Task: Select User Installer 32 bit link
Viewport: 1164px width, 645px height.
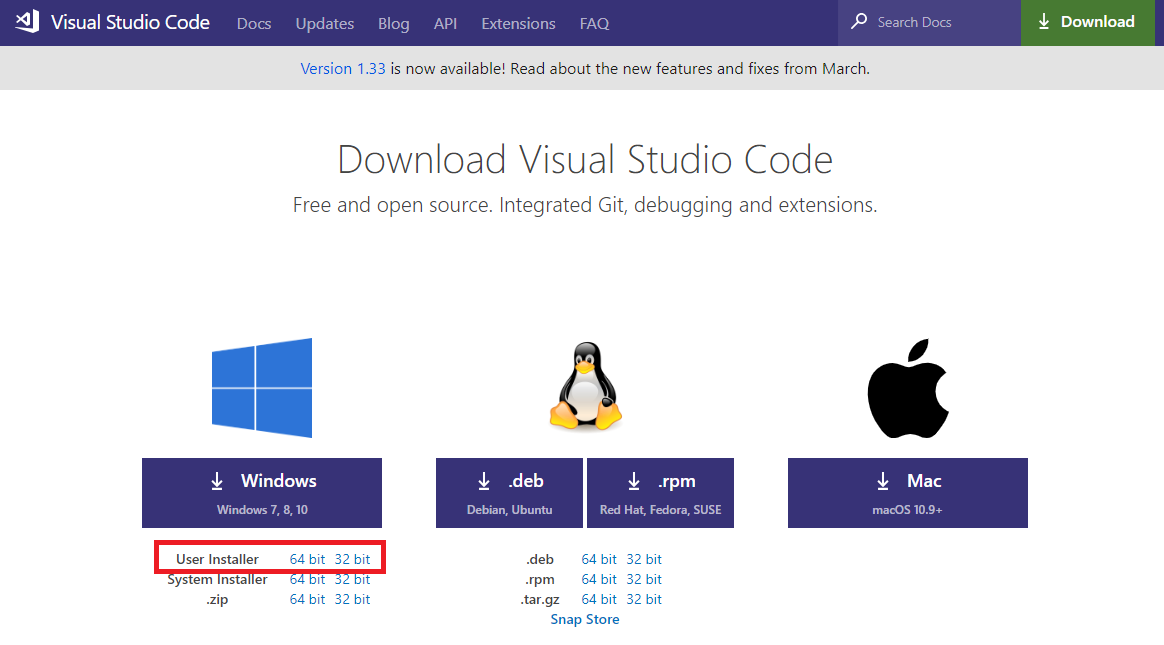Action: point(353,559)
